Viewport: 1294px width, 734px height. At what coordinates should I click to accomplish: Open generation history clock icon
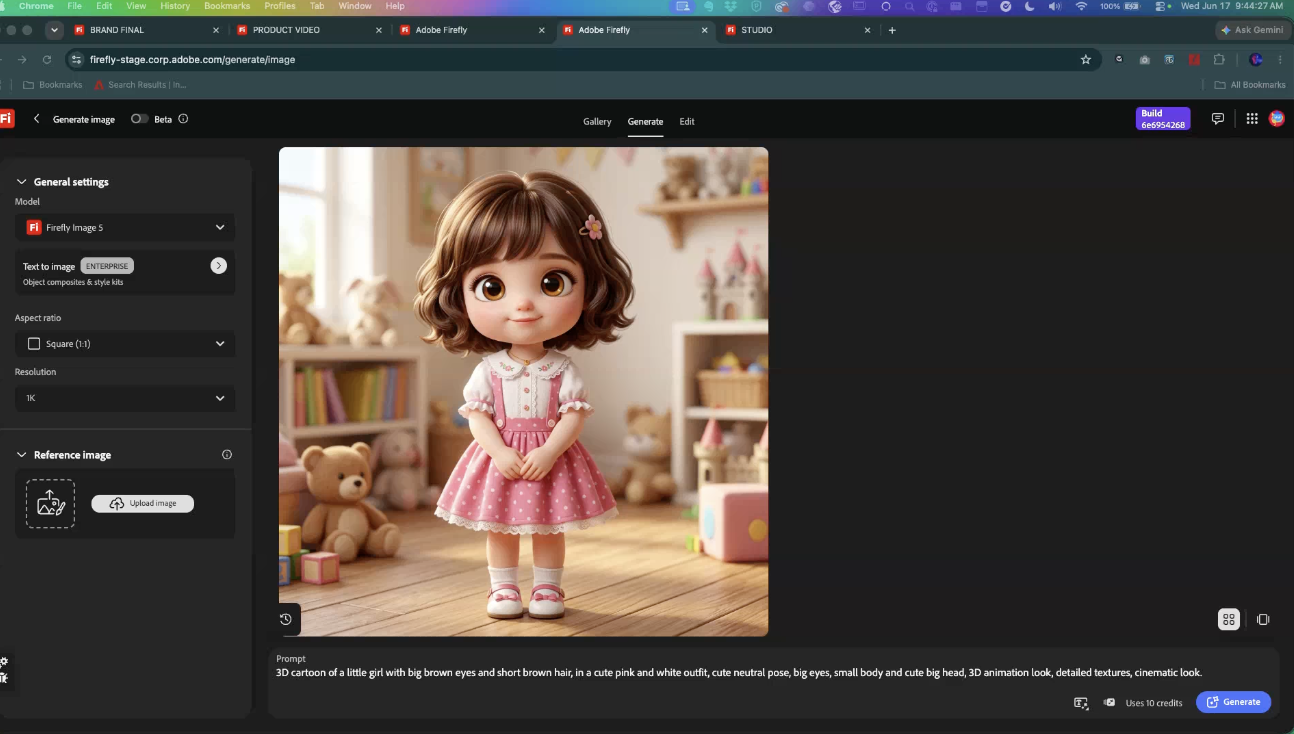click(x=286, y=619)
